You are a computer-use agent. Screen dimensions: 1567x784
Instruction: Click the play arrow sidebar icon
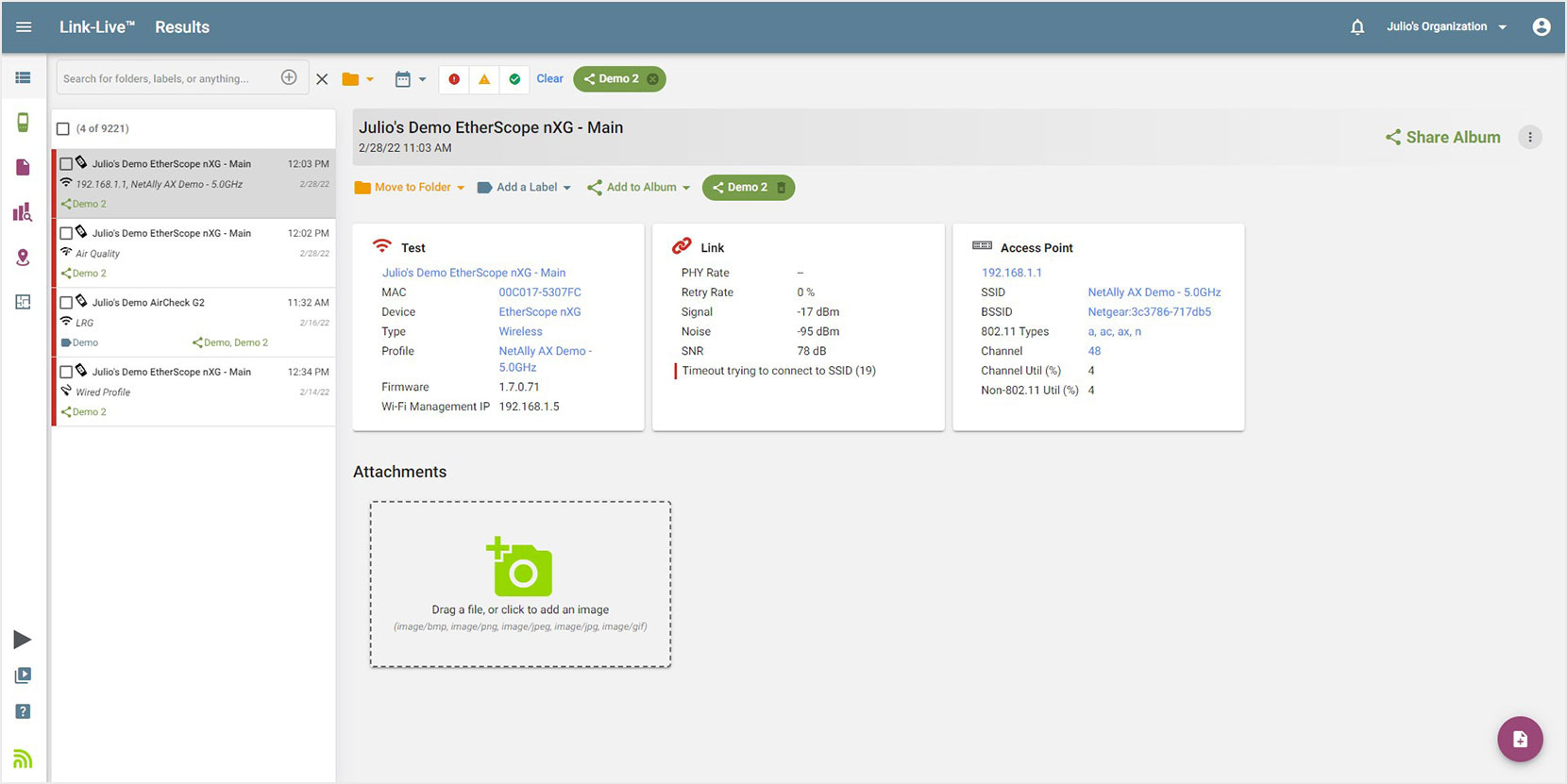coord(23,640)
